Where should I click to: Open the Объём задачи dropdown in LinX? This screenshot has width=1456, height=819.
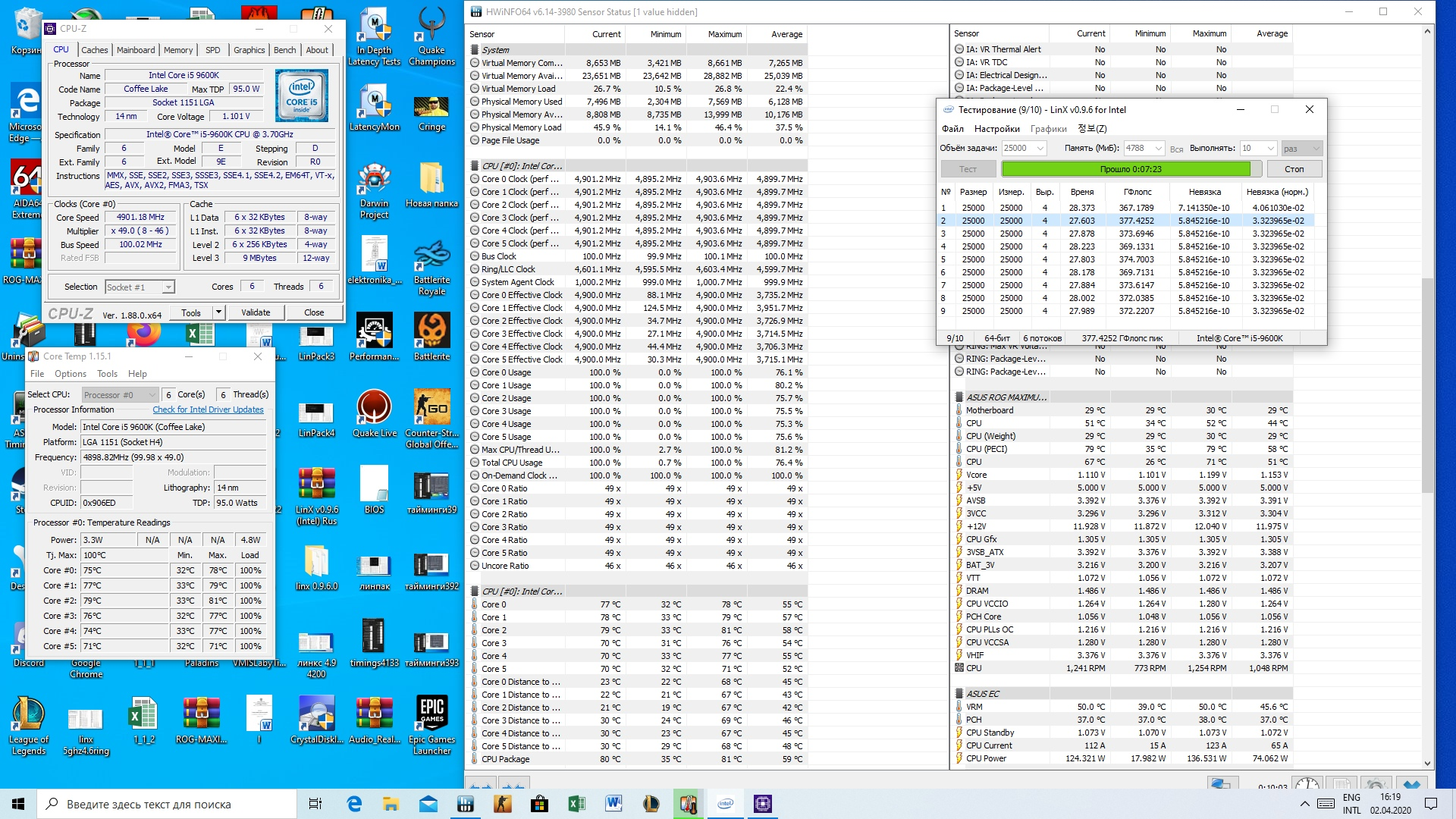[1040, 149]
